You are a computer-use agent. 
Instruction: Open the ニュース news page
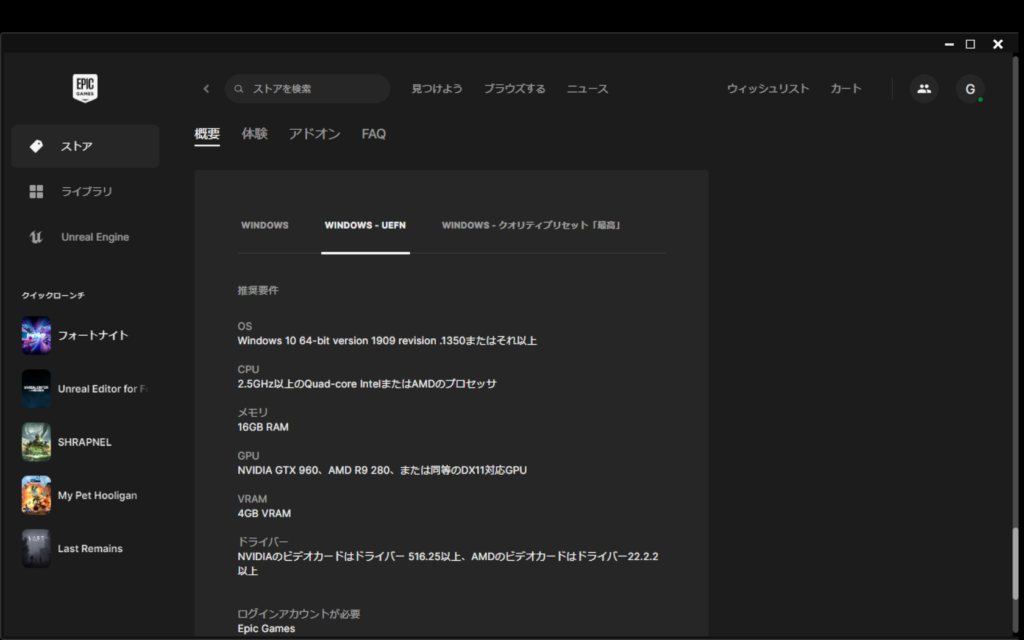click(x=587, y=89)
